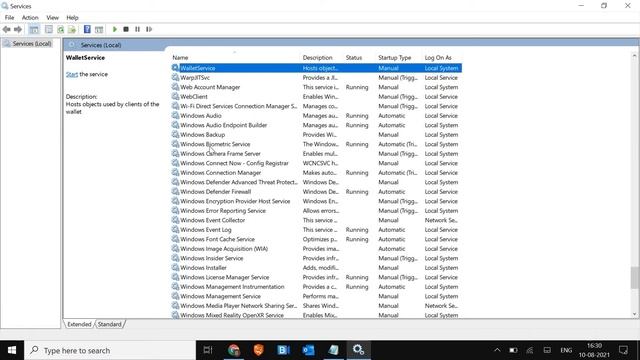The height and width of the screenshot is (360, 640).
Task: Click the Start link for WalletService
Action: 72,74
